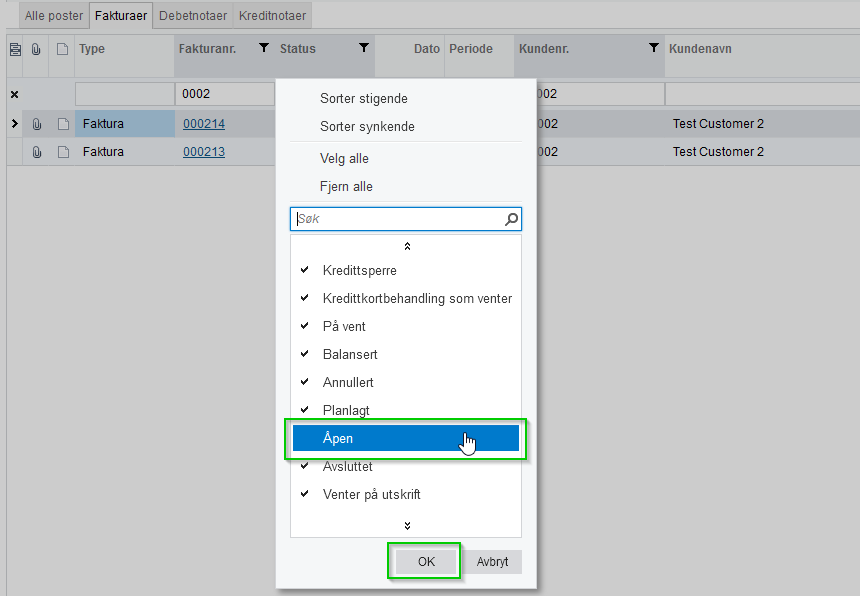Switch to the Fakturaer tab
Viewport: 860px width, 596px height.
coord(121,15)
